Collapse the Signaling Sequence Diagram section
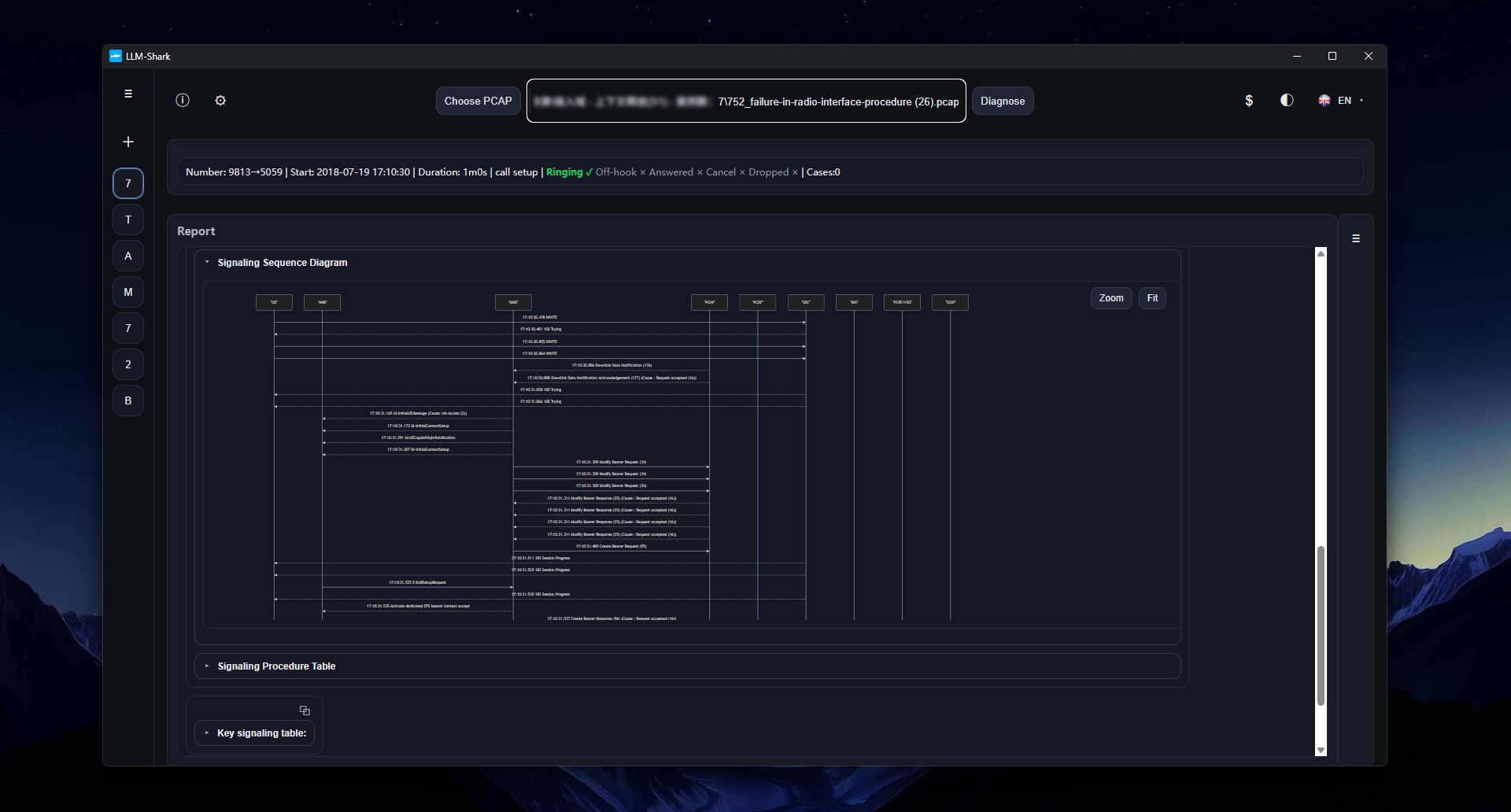1511x812 pixels. click(x=282, y=263)
